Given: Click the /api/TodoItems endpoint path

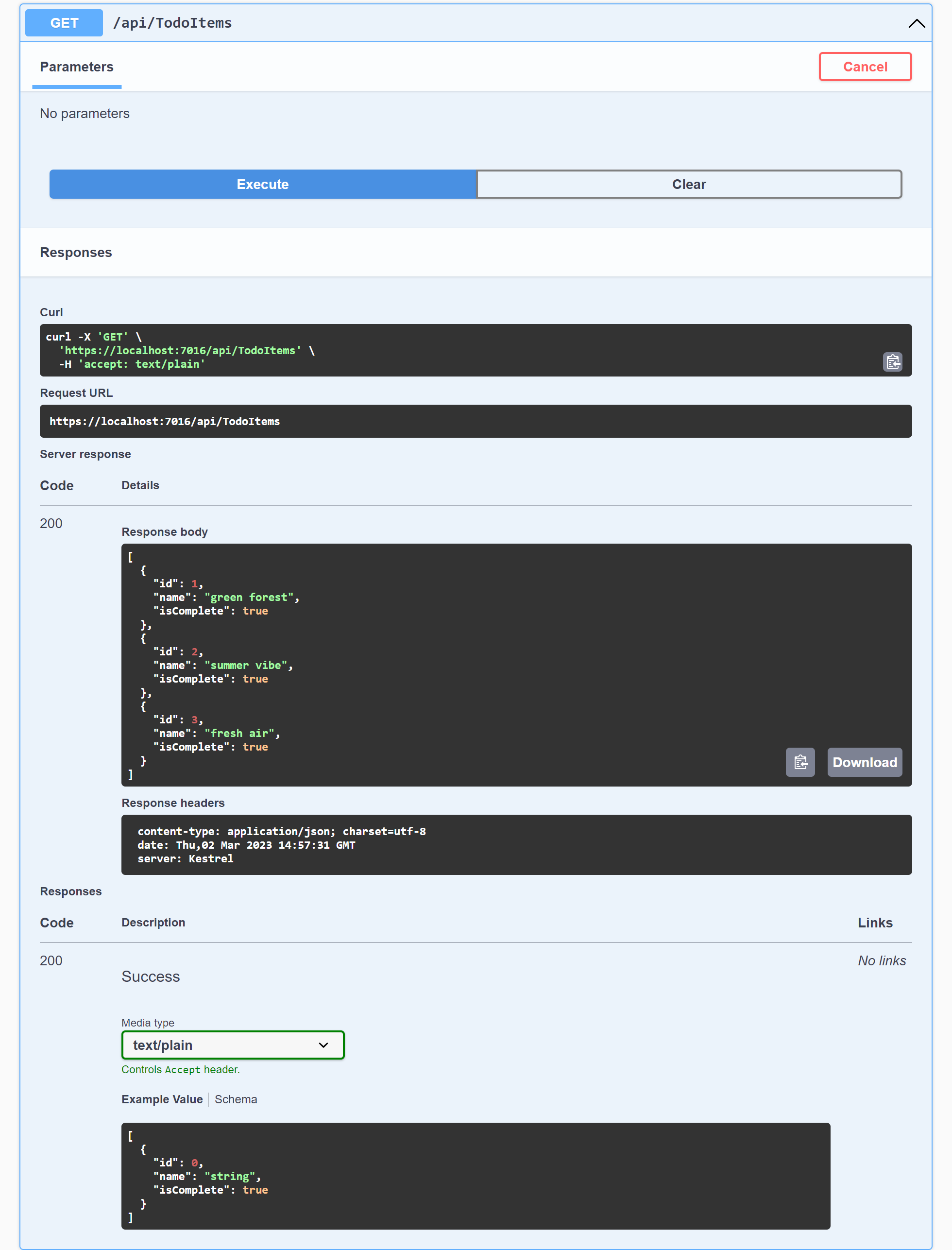Looking at the screenshot, I should [172, 23].
